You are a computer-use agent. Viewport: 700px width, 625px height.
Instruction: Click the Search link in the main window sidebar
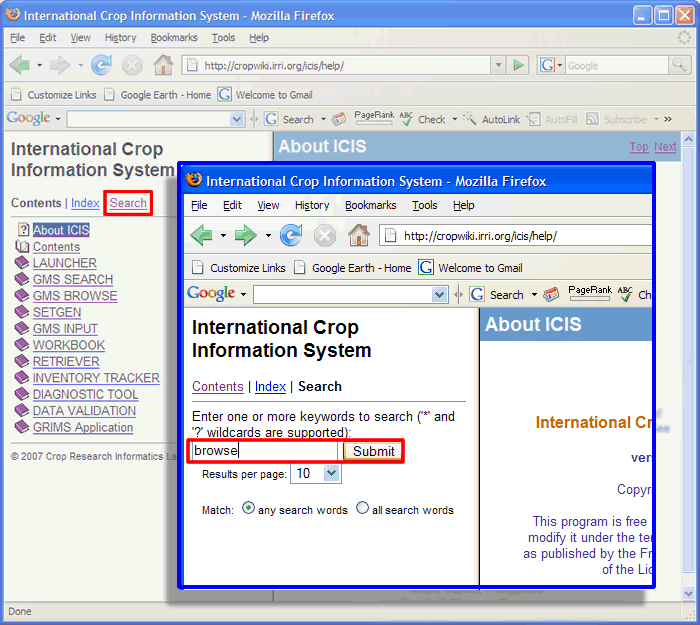(x=128, y=203)
